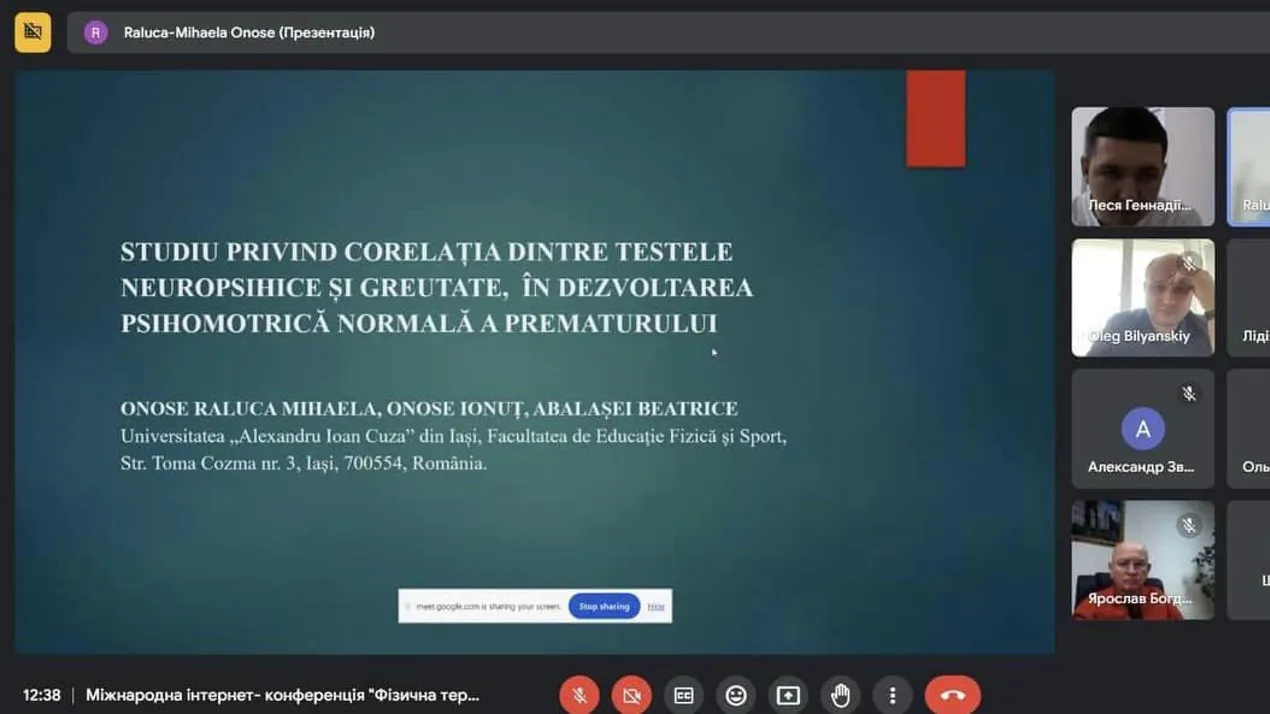Select the Александр Зв participant tile
Screen dimensions: 1270x714
(x=1143, y=429)
